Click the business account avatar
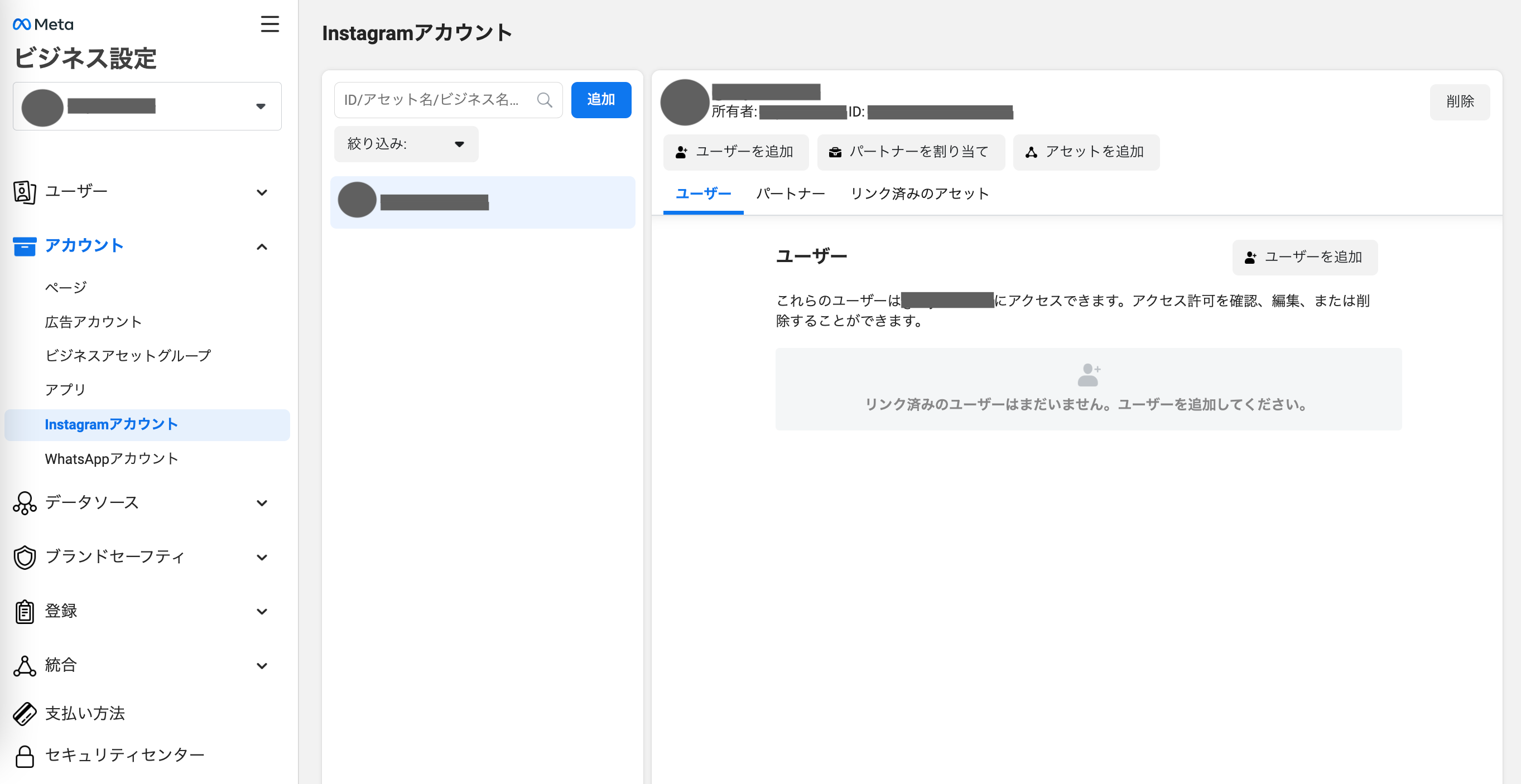 42,108
